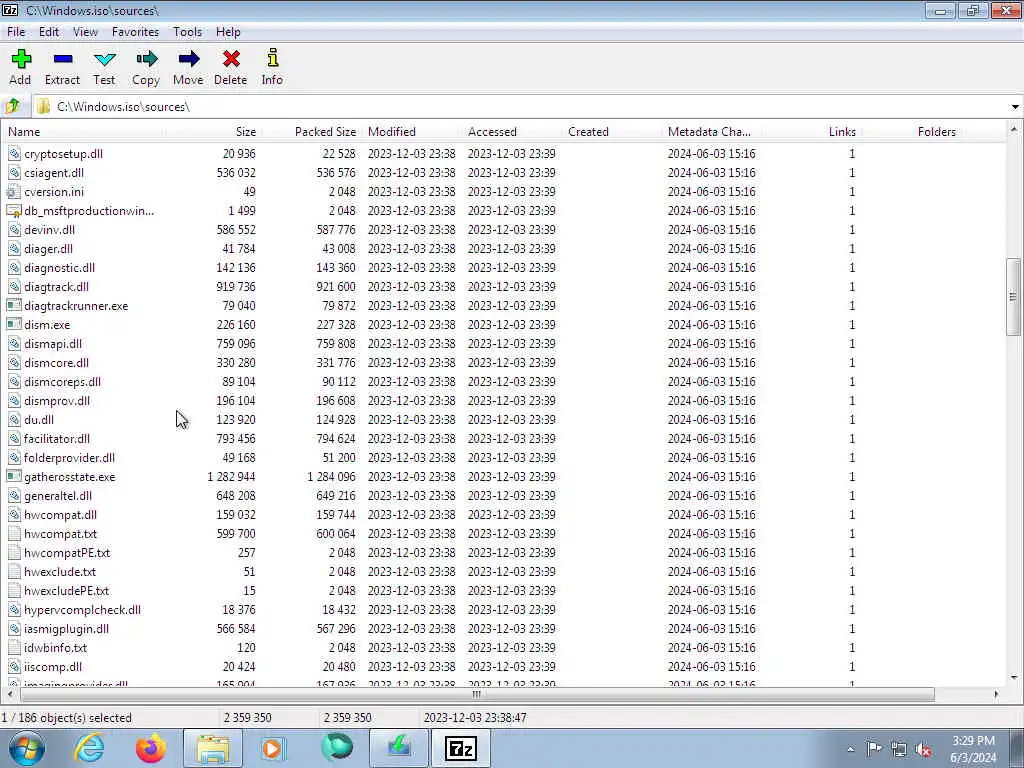Open the Favorites menu

tap(135, 31)
